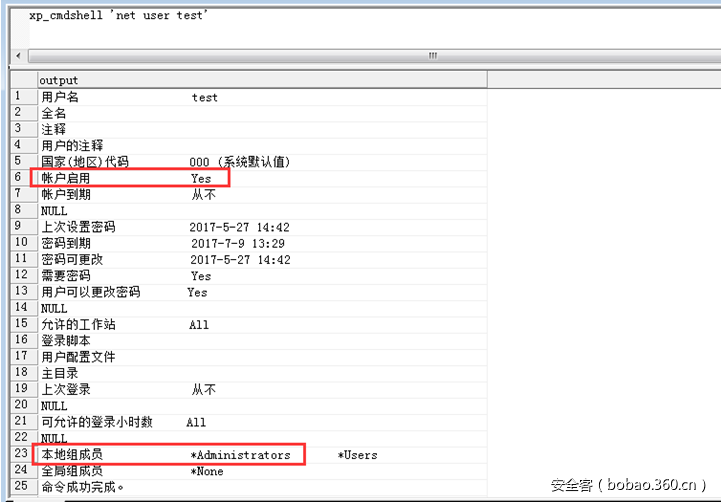
Task: Click row number header 6
Action: click(24, 178)
